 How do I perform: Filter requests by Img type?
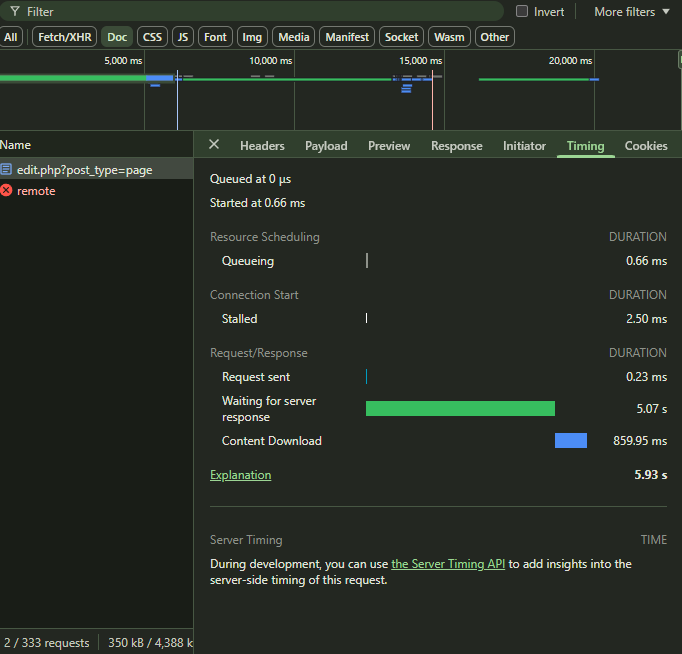coord(252,37)
